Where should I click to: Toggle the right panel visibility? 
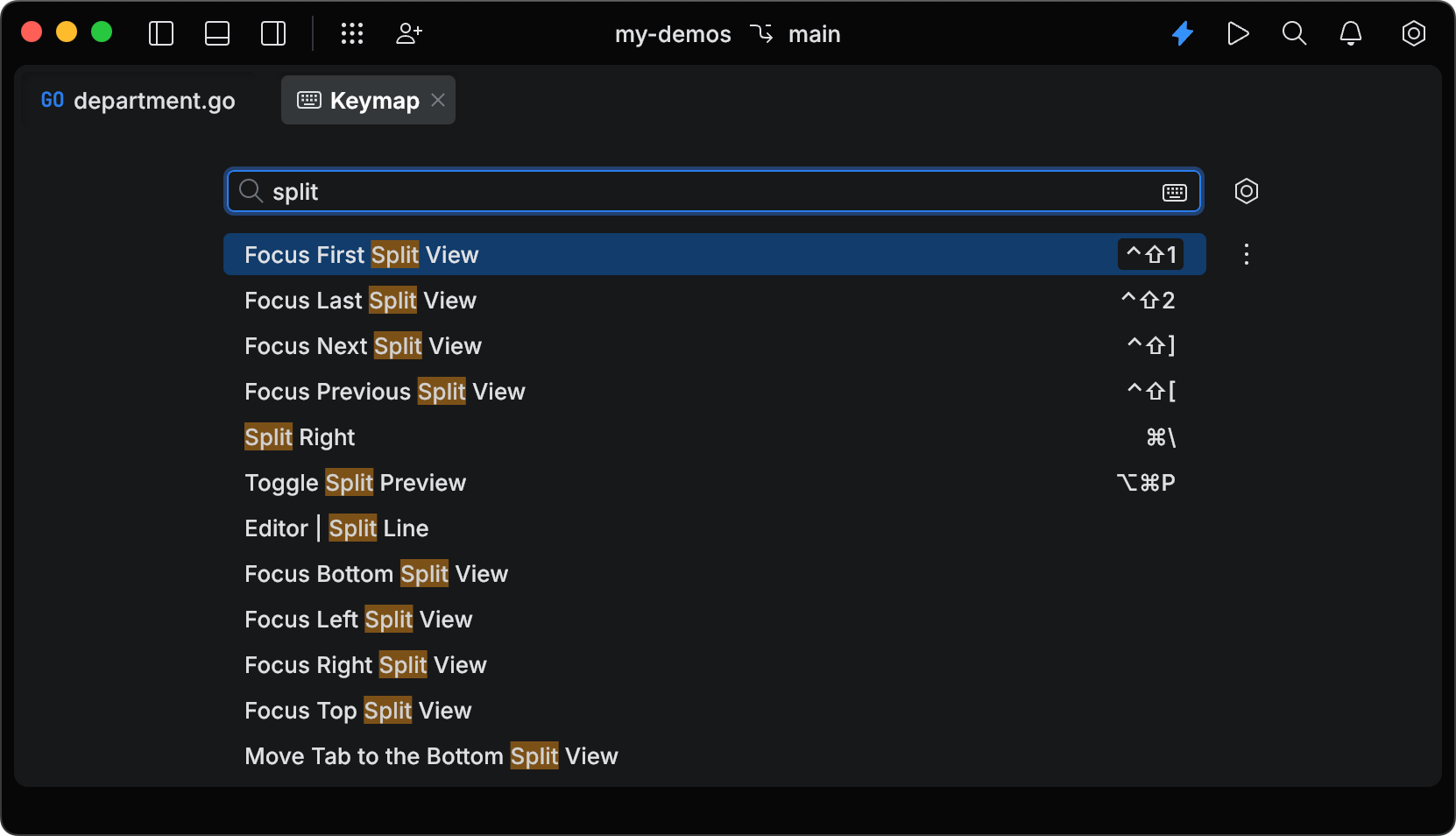[272, 33]
